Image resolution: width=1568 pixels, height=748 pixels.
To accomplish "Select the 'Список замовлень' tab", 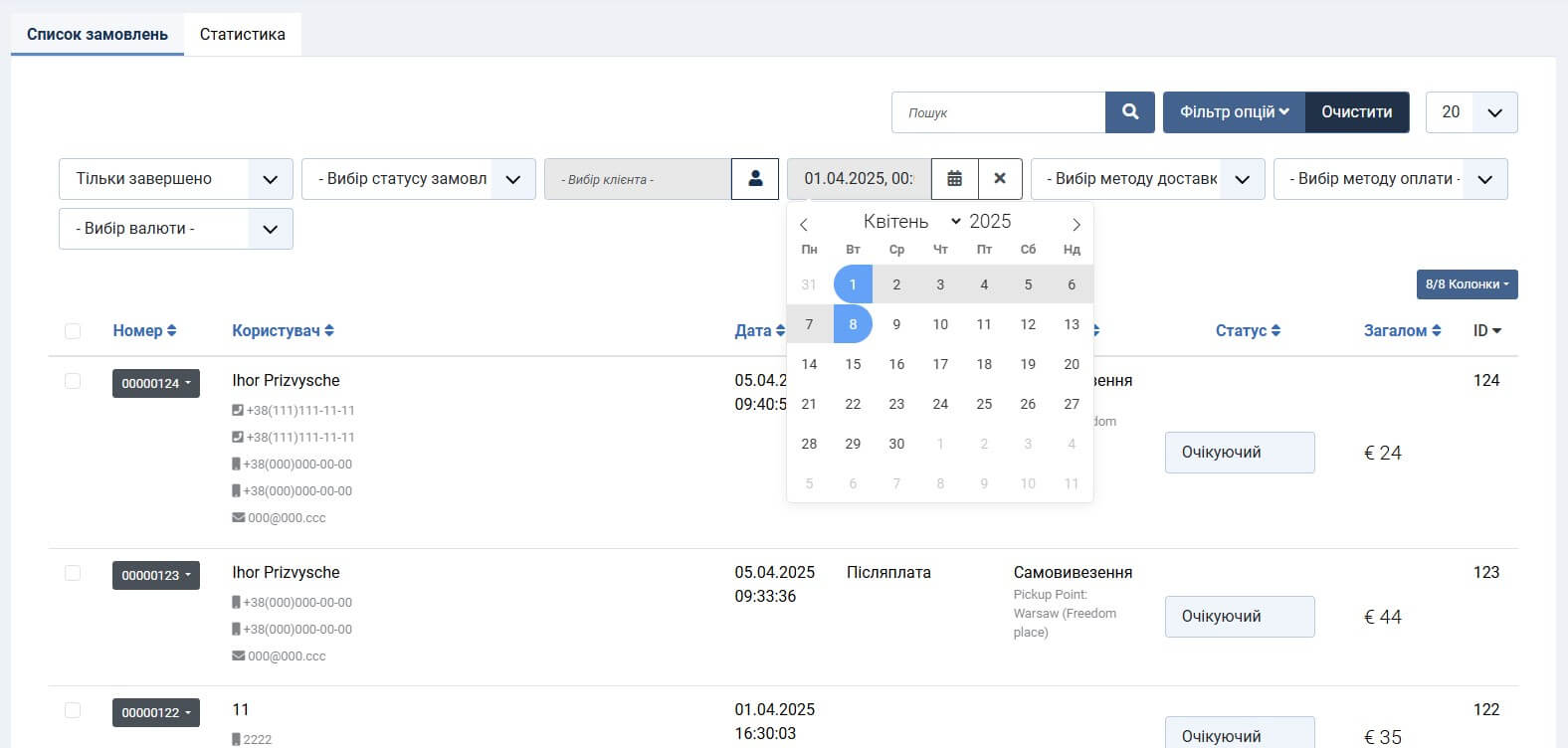I will [98, 34].
